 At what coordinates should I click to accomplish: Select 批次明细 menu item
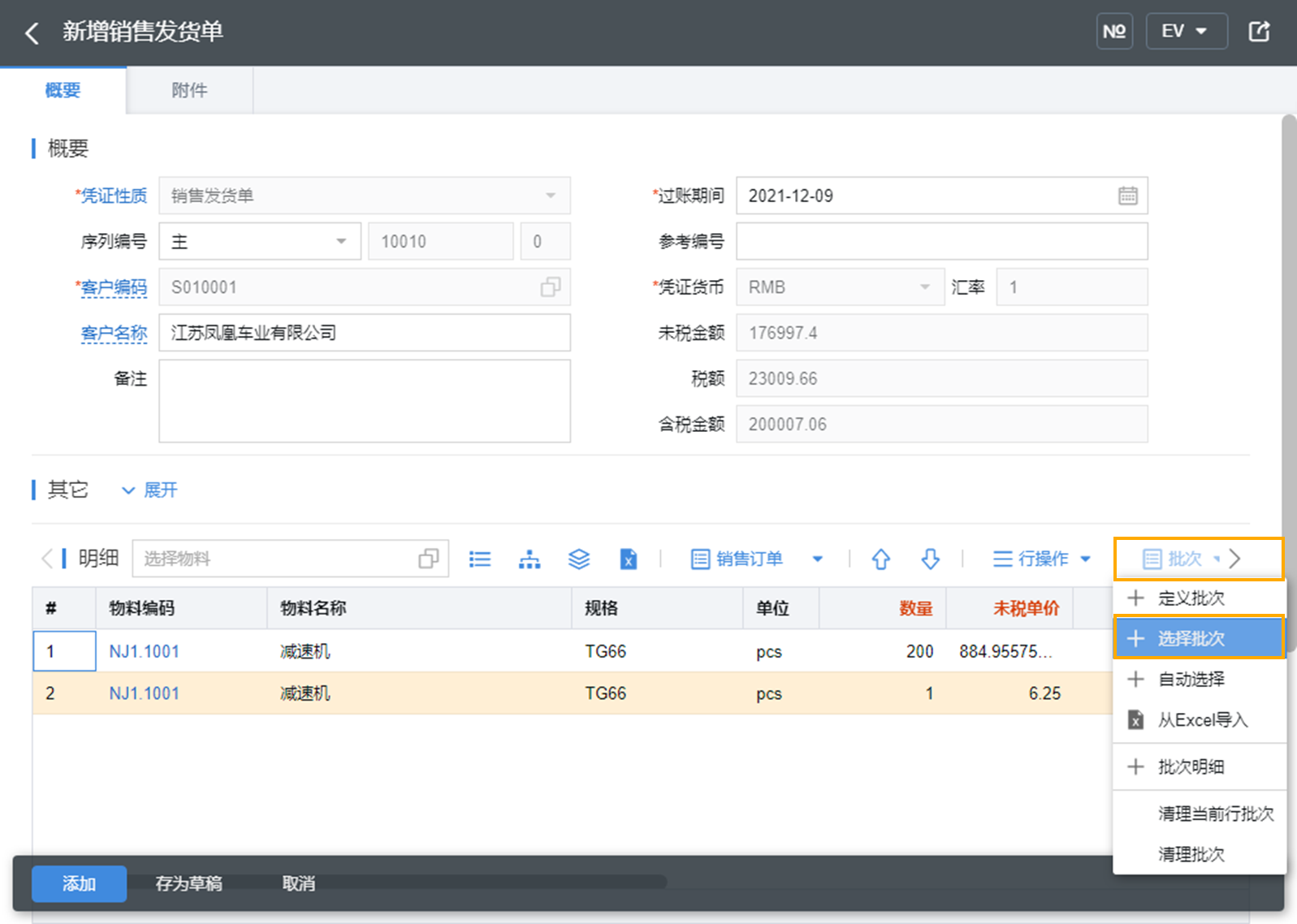click(x=1200, y=767)
